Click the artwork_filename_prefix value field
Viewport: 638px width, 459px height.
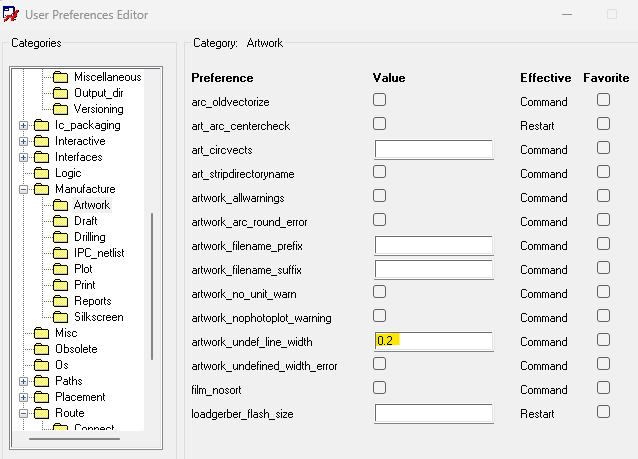pyautogui.click(x=434, y=245)
